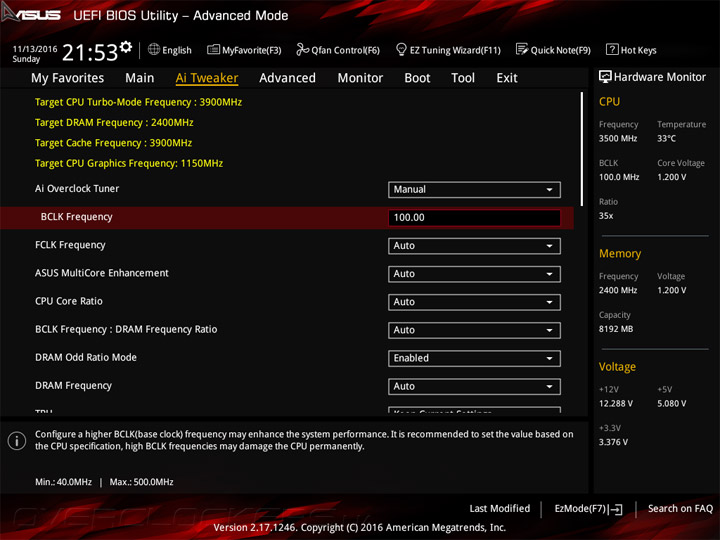The image size is (720, 540).
Task: Click Search on FAQ
Action: 680,508
